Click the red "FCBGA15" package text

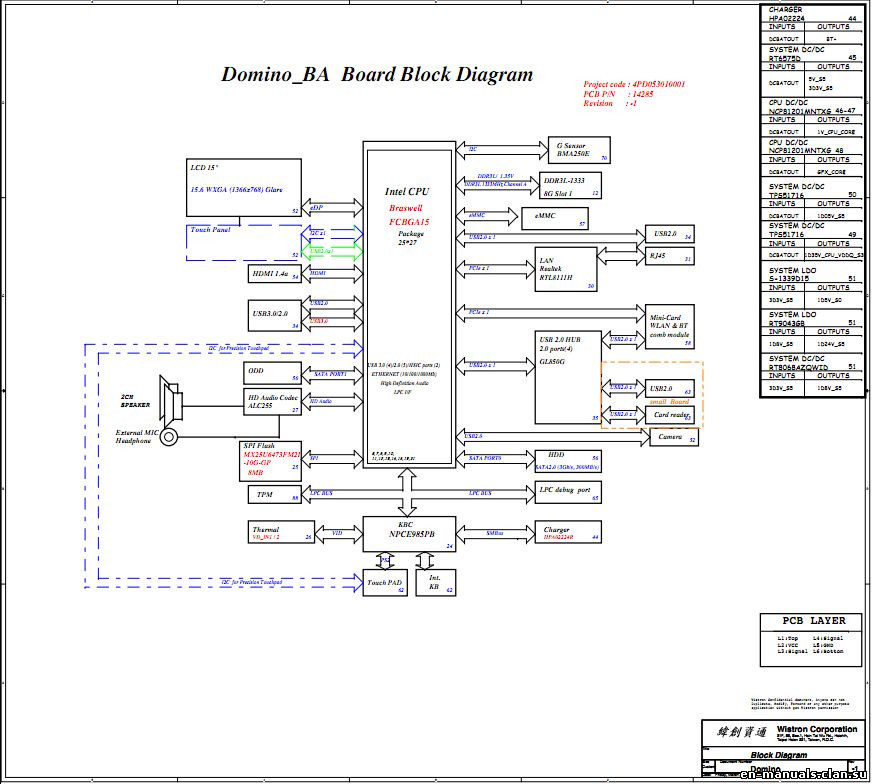coord(409,222)
